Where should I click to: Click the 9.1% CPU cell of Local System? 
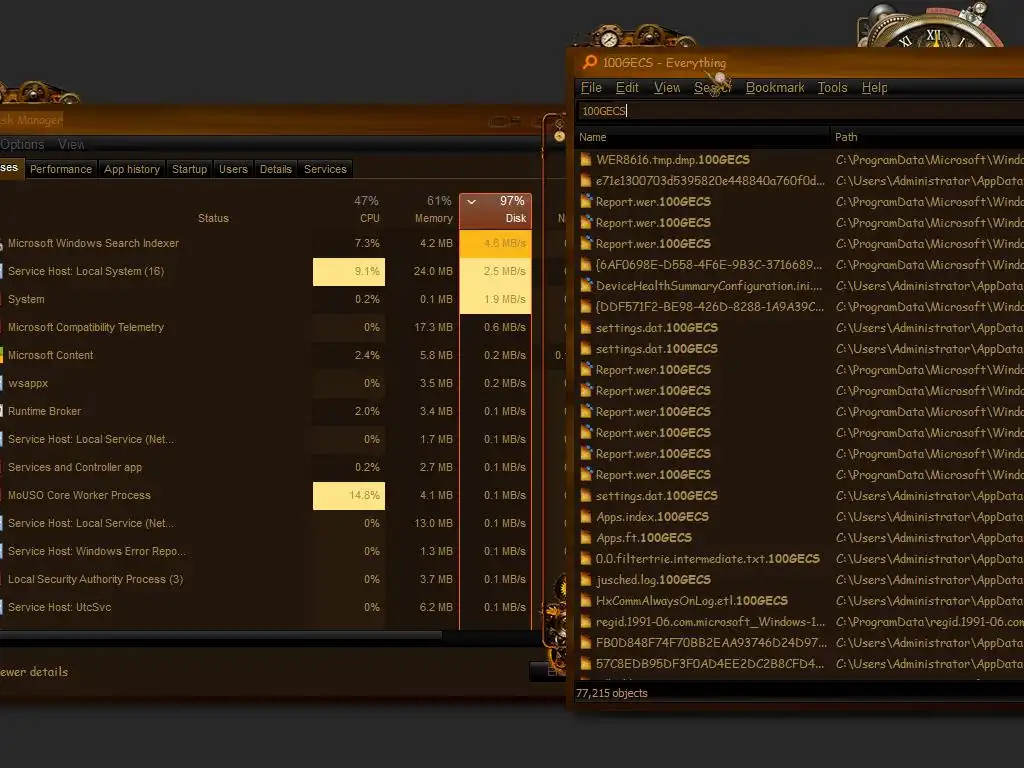click(x=349, y=272)
